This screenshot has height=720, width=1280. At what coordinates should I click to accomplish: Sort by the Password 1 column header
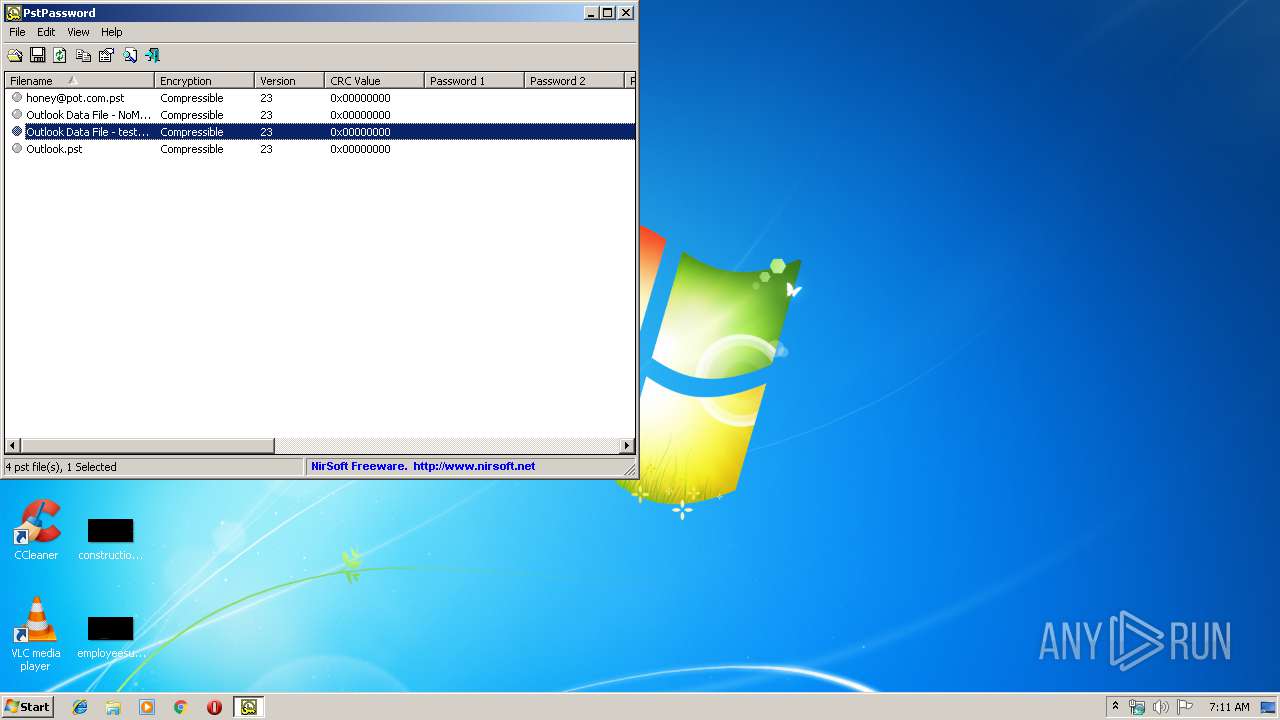(475, 80)
